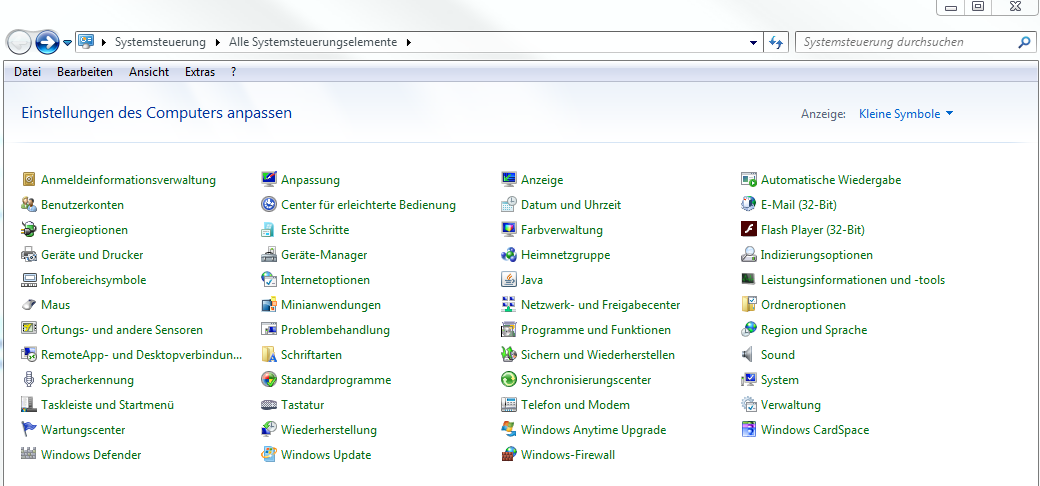Open the Extras menu
The image size is (1040, 486).
[200, 72]
